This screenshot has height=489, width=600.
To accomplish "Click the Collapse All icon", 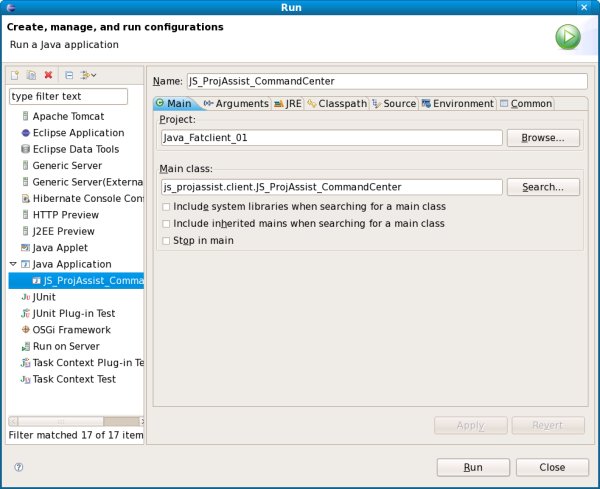I will [x=69, y=75].
